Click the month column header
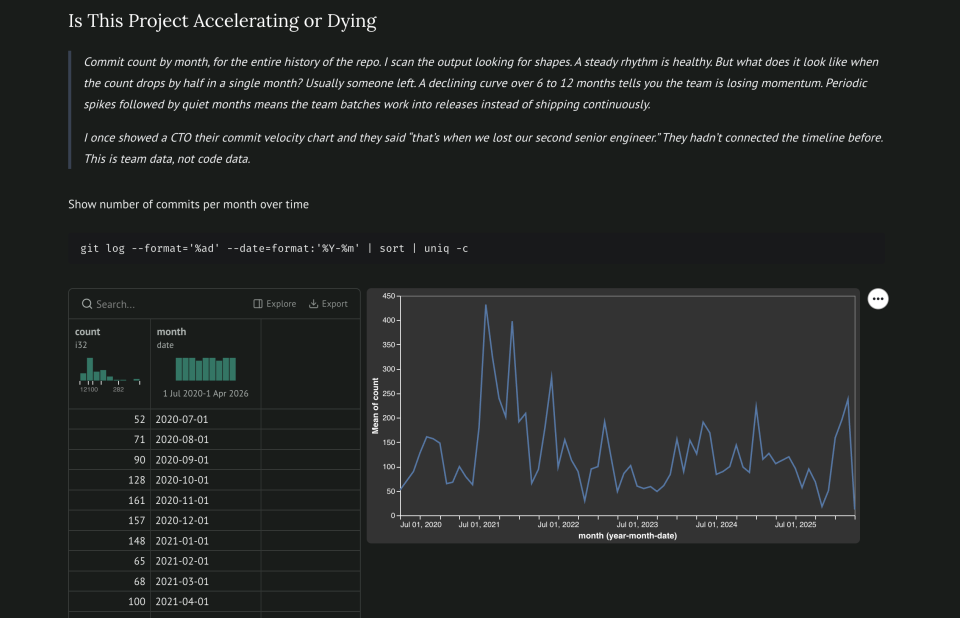This screenshot has height=618, width=960. click(x=171, y=331)
